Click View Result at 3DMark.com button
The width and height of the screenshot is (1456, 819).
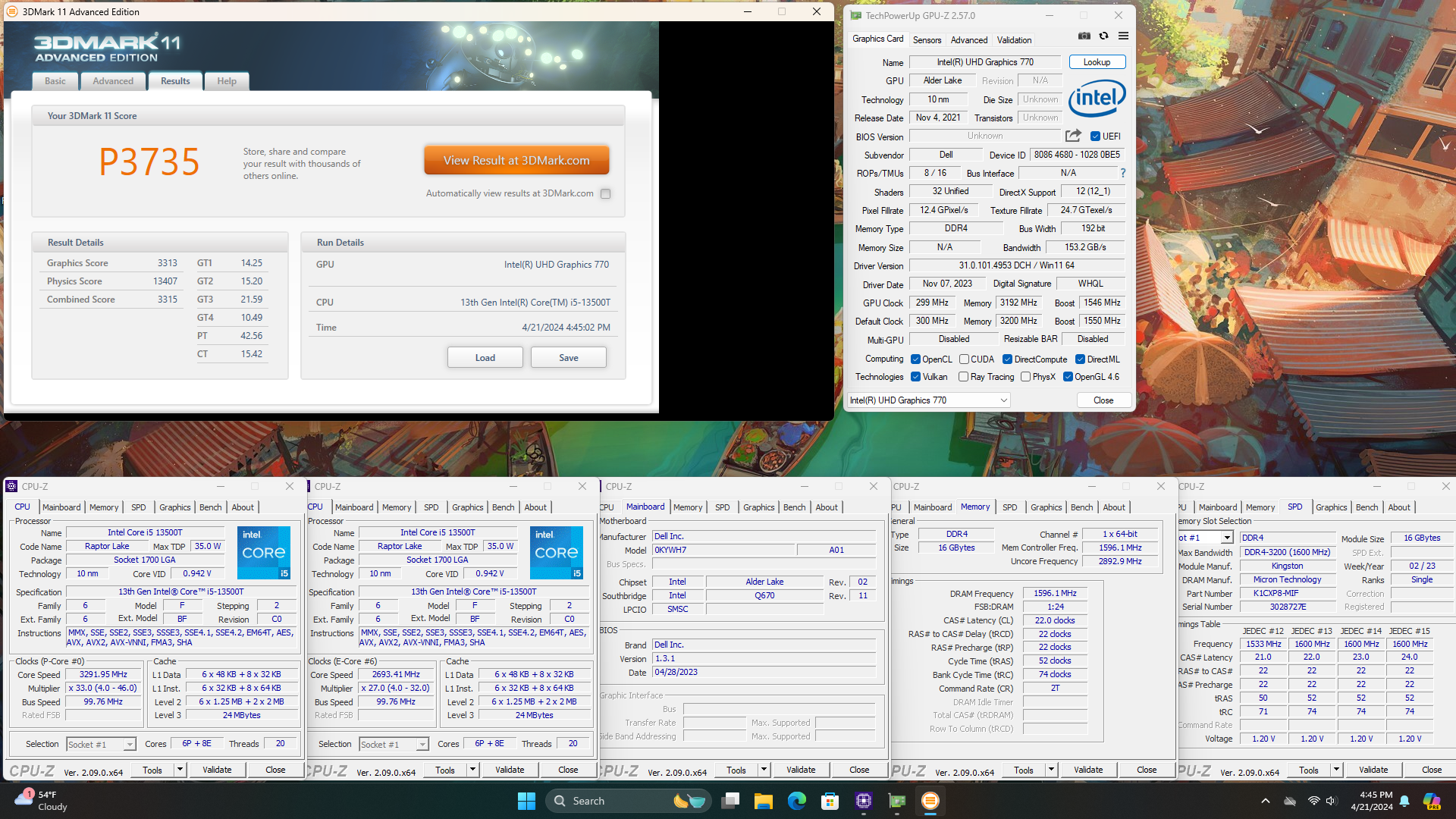pyautogui.click(x=516, y=161)
